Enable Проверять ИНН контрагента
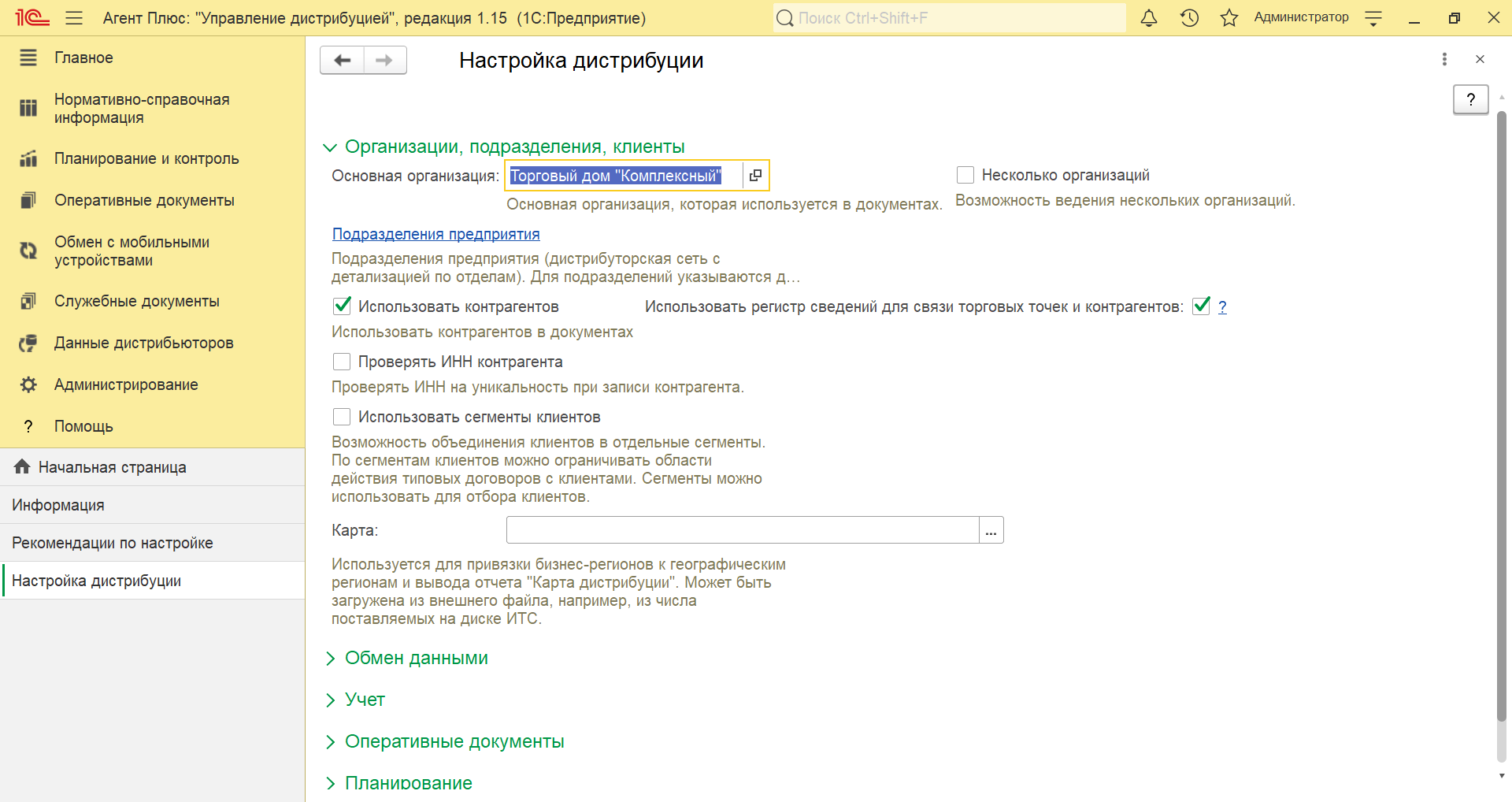1512x802 pixels. click(342, 362)
